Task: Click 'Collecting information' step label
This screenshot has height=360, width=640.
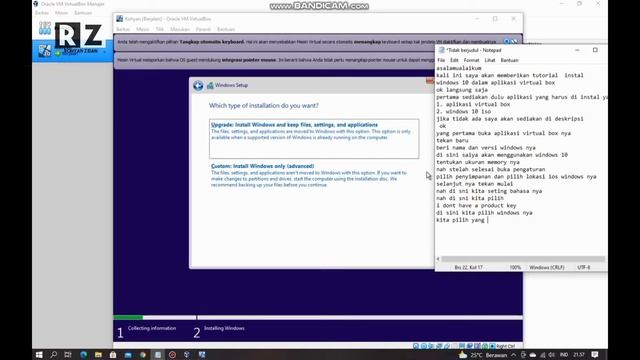Action: 152,328
